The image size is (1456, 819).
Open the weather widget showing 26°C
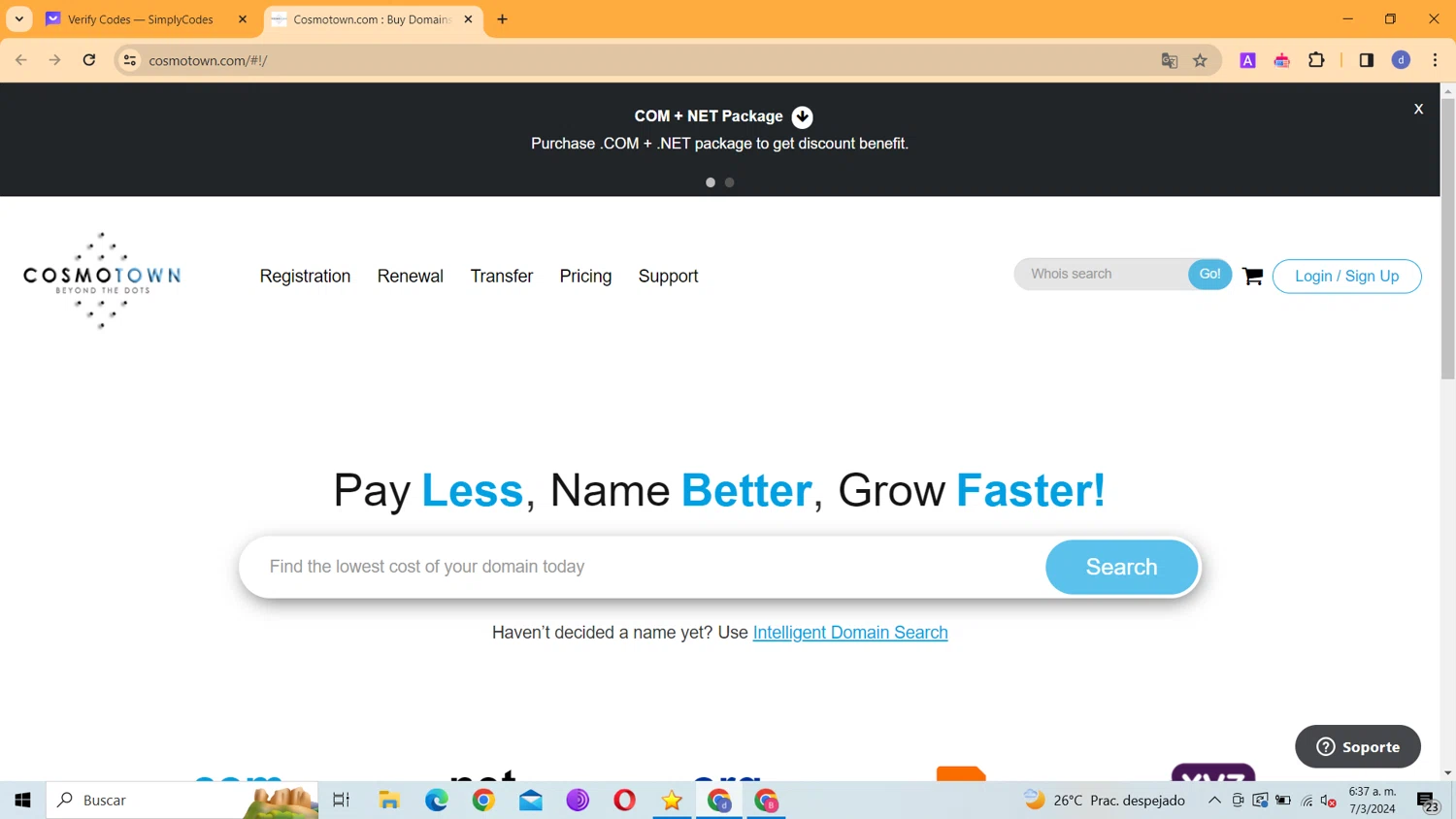click(1105, 801)
